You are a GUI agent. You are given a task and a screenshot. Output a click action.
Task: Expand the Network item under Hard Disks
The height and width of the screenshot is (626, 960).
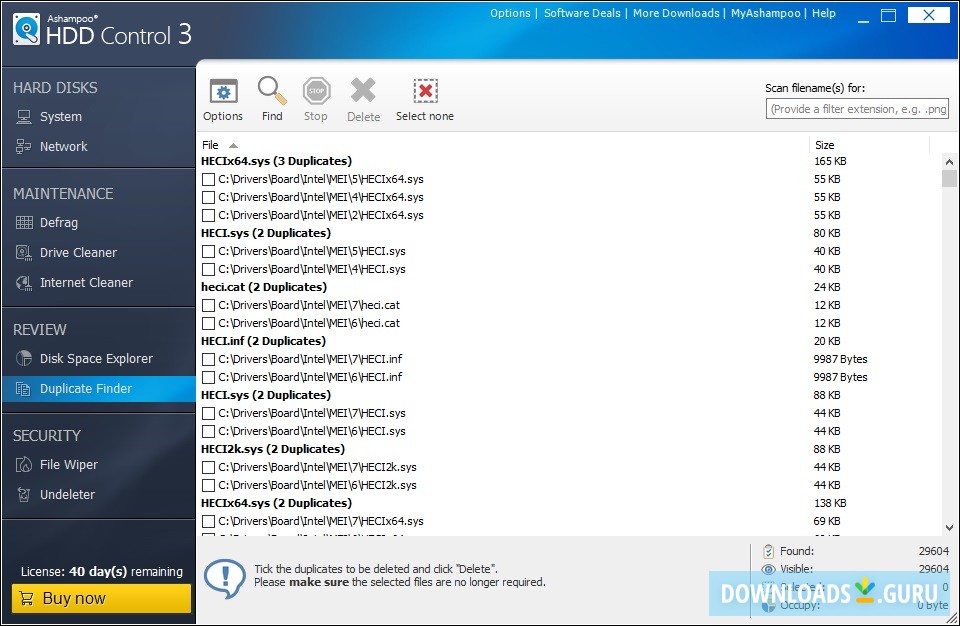click(x=65, y=146)
